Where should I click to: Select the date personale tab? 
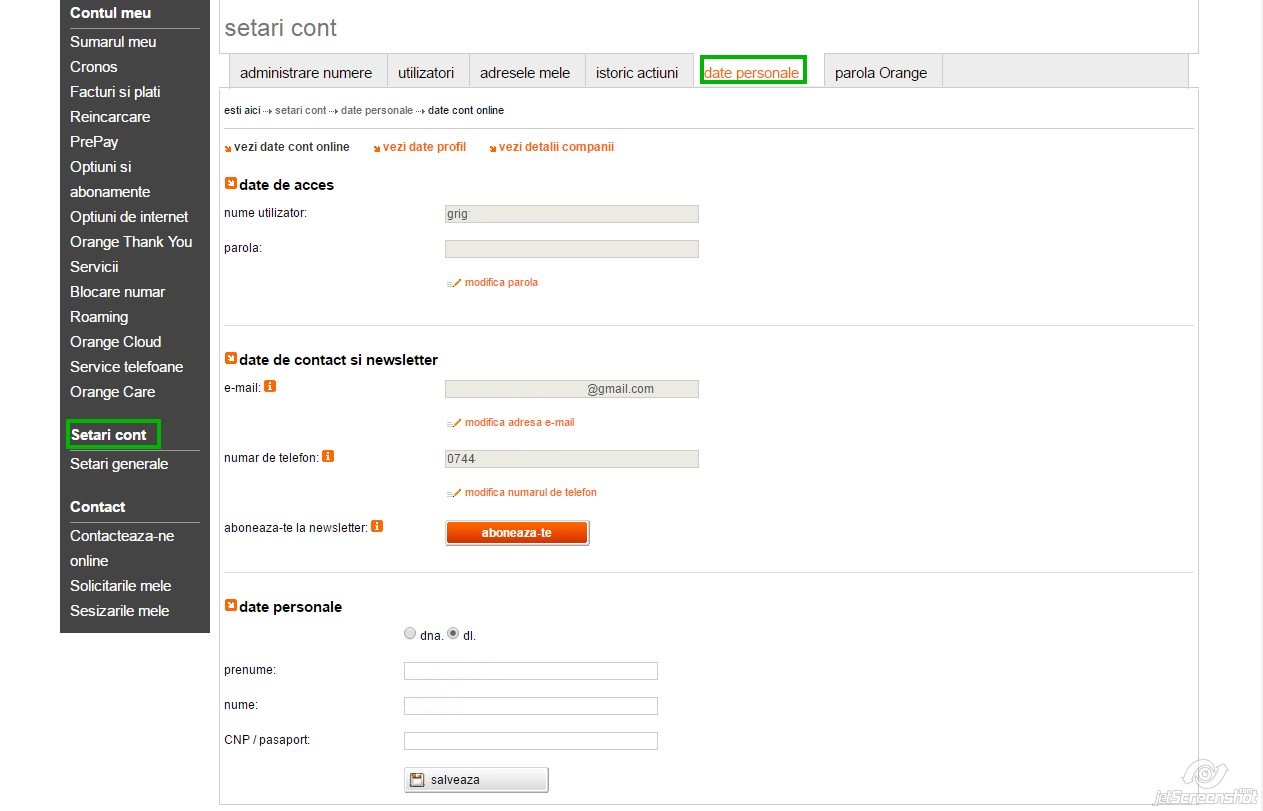[x=752, y=72]
